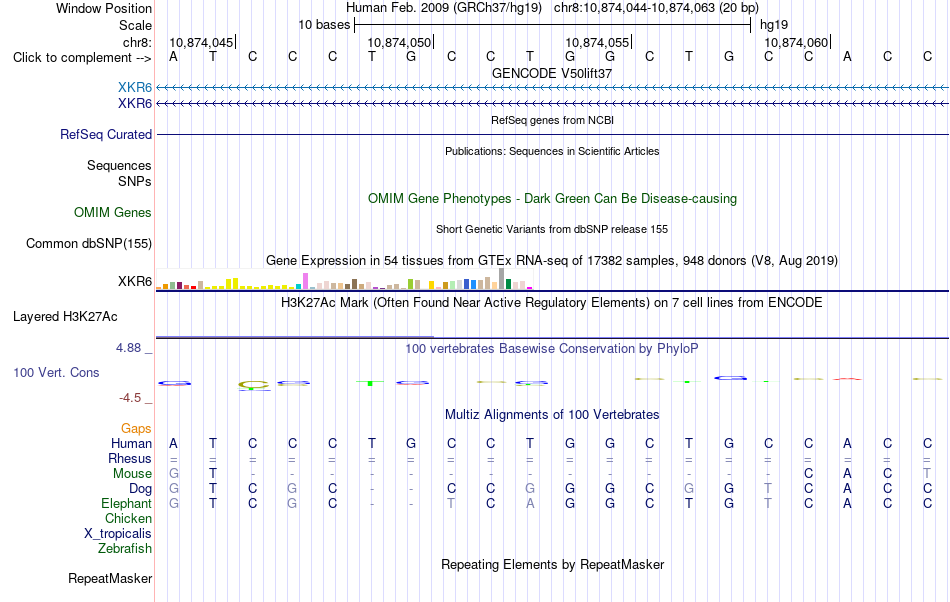The width and height of the screenshot is (950, 602).
Task: Click the GTEx Gene Expression track title
Action: (552, 260)
